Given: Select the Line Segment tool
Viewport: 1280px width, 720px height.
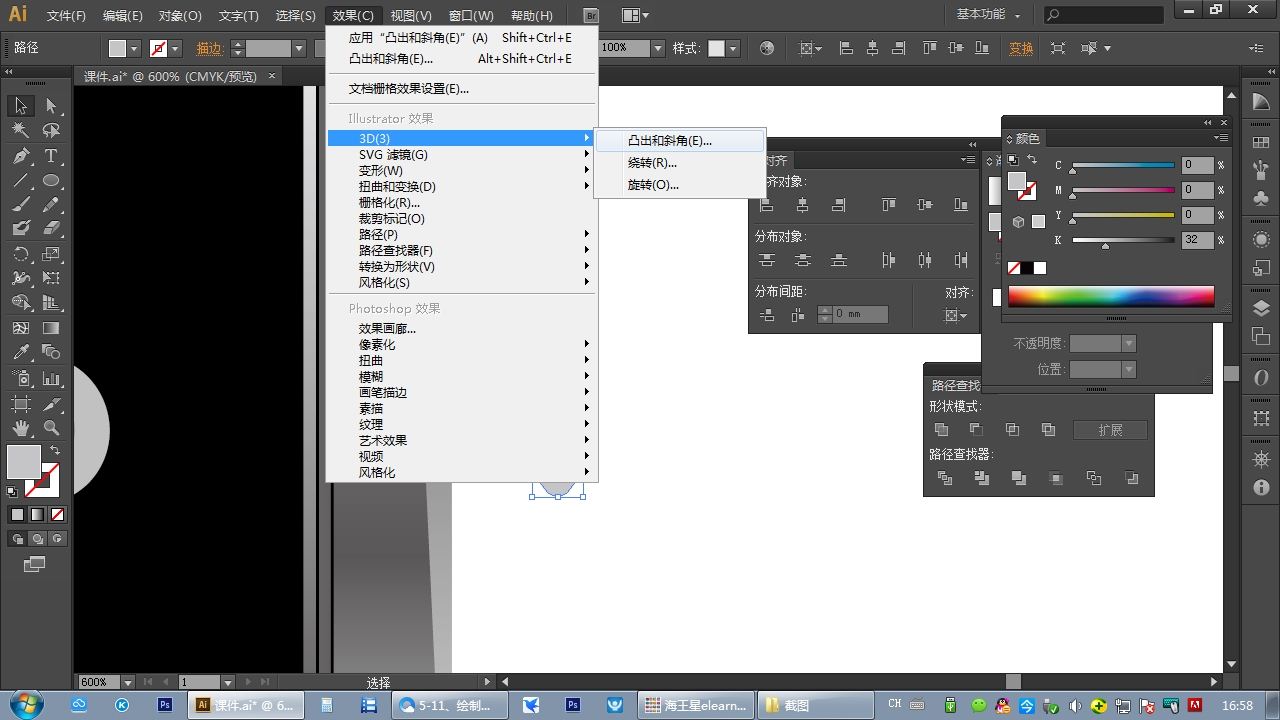Looking at the screenshot, I should [x=21, y=181].
